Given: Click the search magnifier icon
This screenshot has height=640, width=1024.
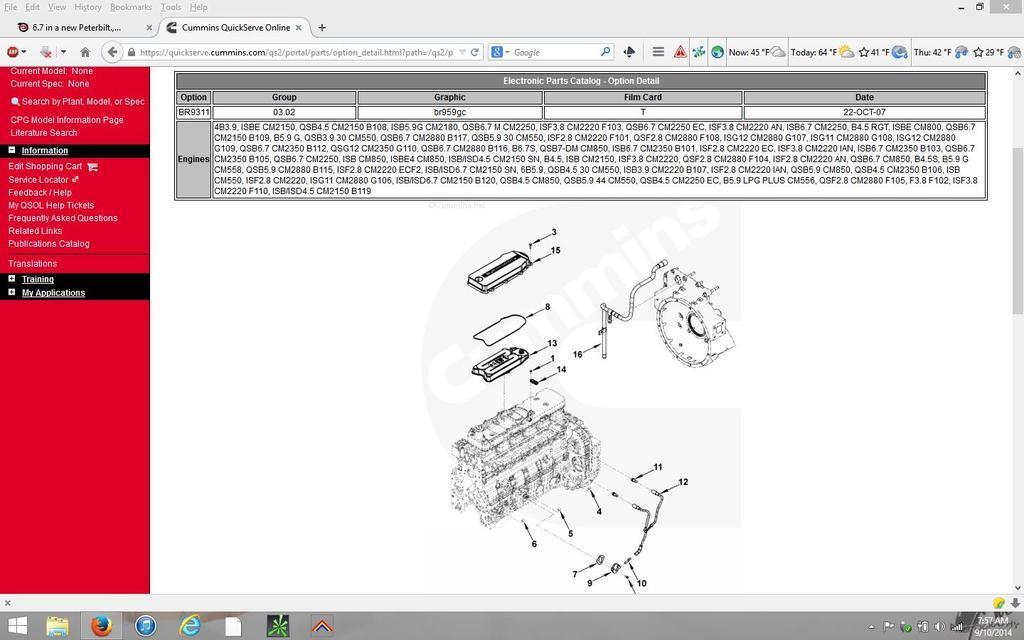Looking at the screenshot, I should (605, 52).
